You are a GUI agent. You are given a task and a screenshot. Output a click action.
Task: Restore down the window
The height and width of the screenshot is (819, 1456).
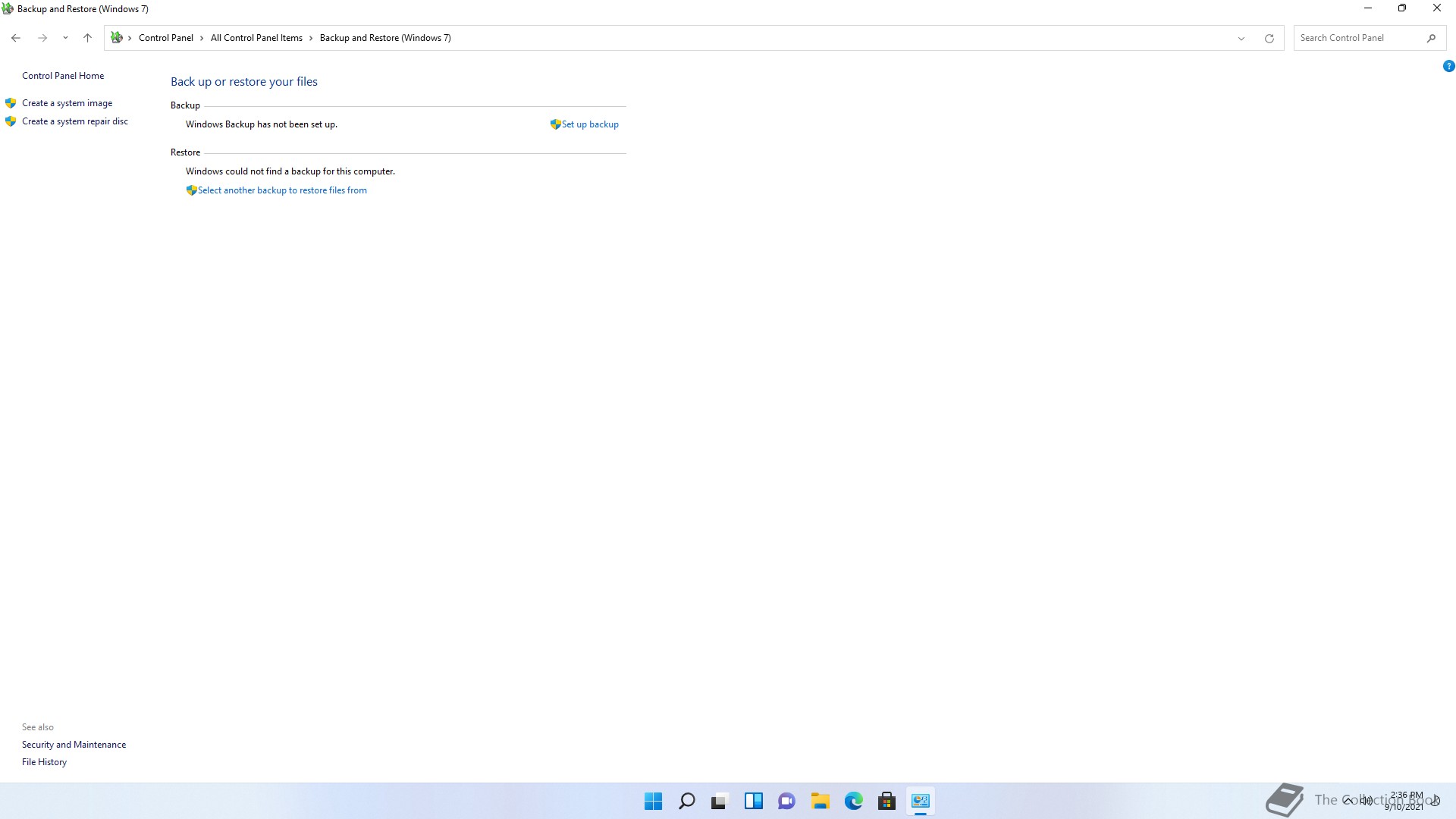[x=1402, y=8]
